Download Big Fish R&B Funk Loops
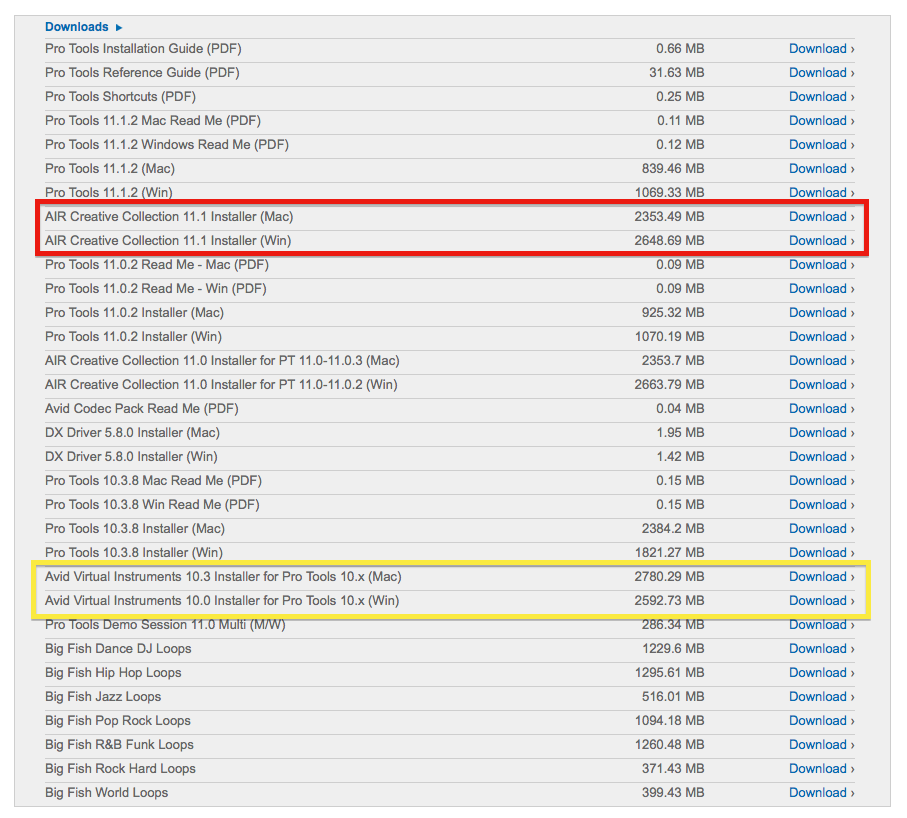 [821, 745]
